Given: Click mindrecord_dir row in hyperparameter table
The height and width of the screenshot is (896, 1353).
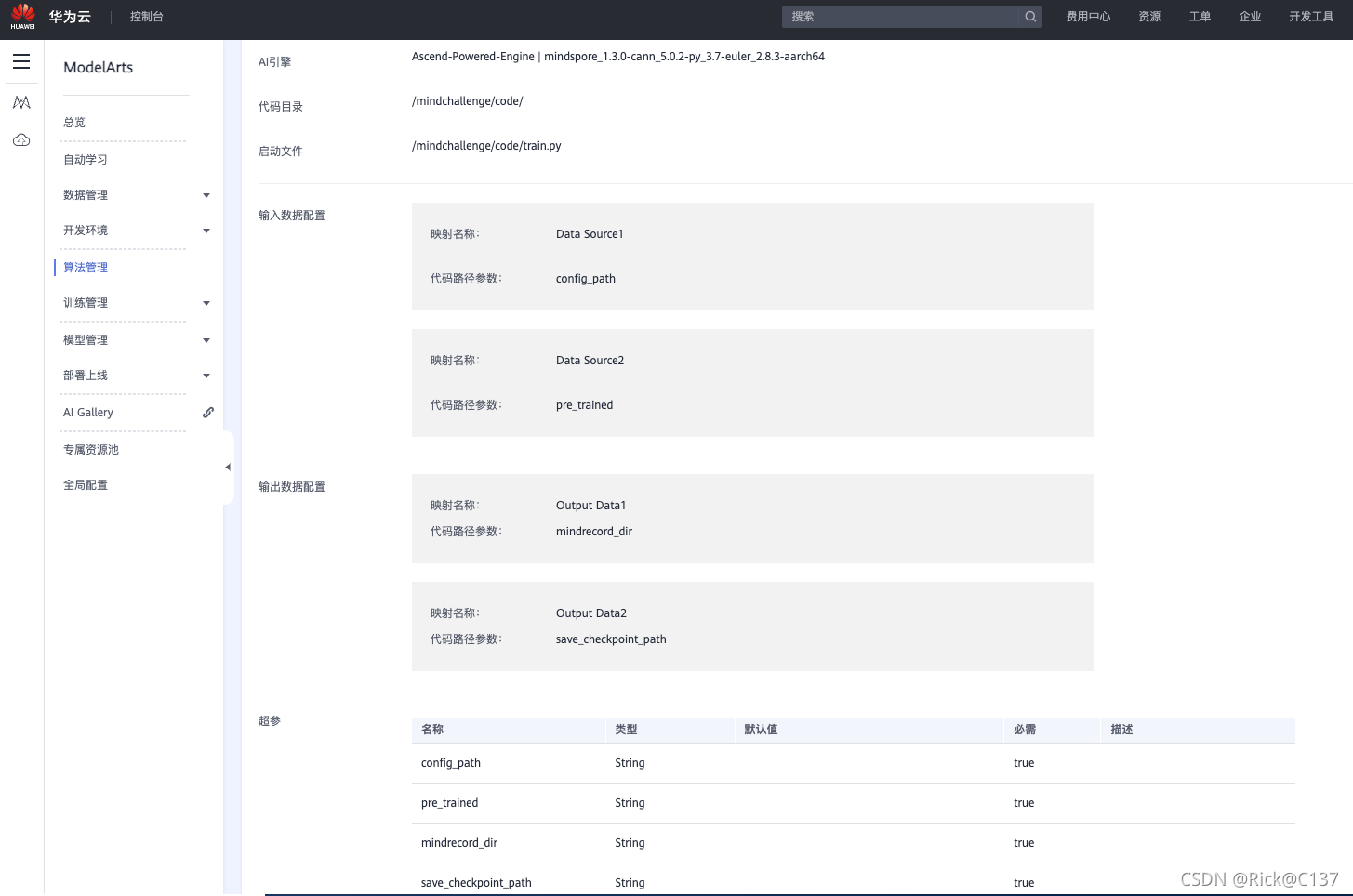Looking at the screenshot, I should point(854,843).
